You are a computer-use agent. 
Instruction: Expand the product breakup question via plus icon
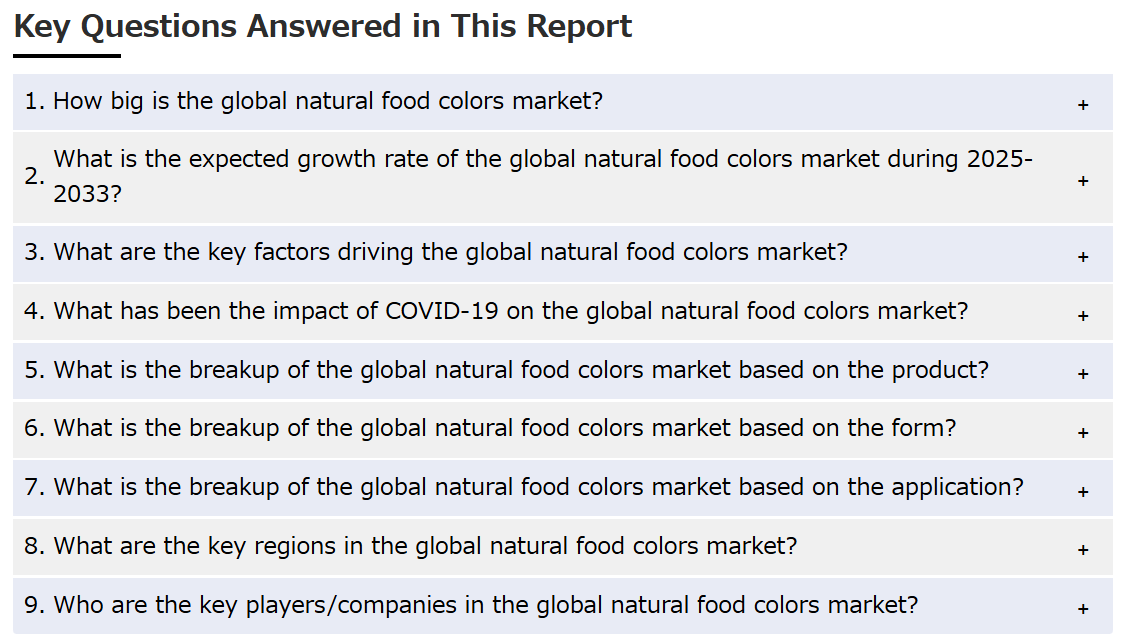tap(1082, 374)
